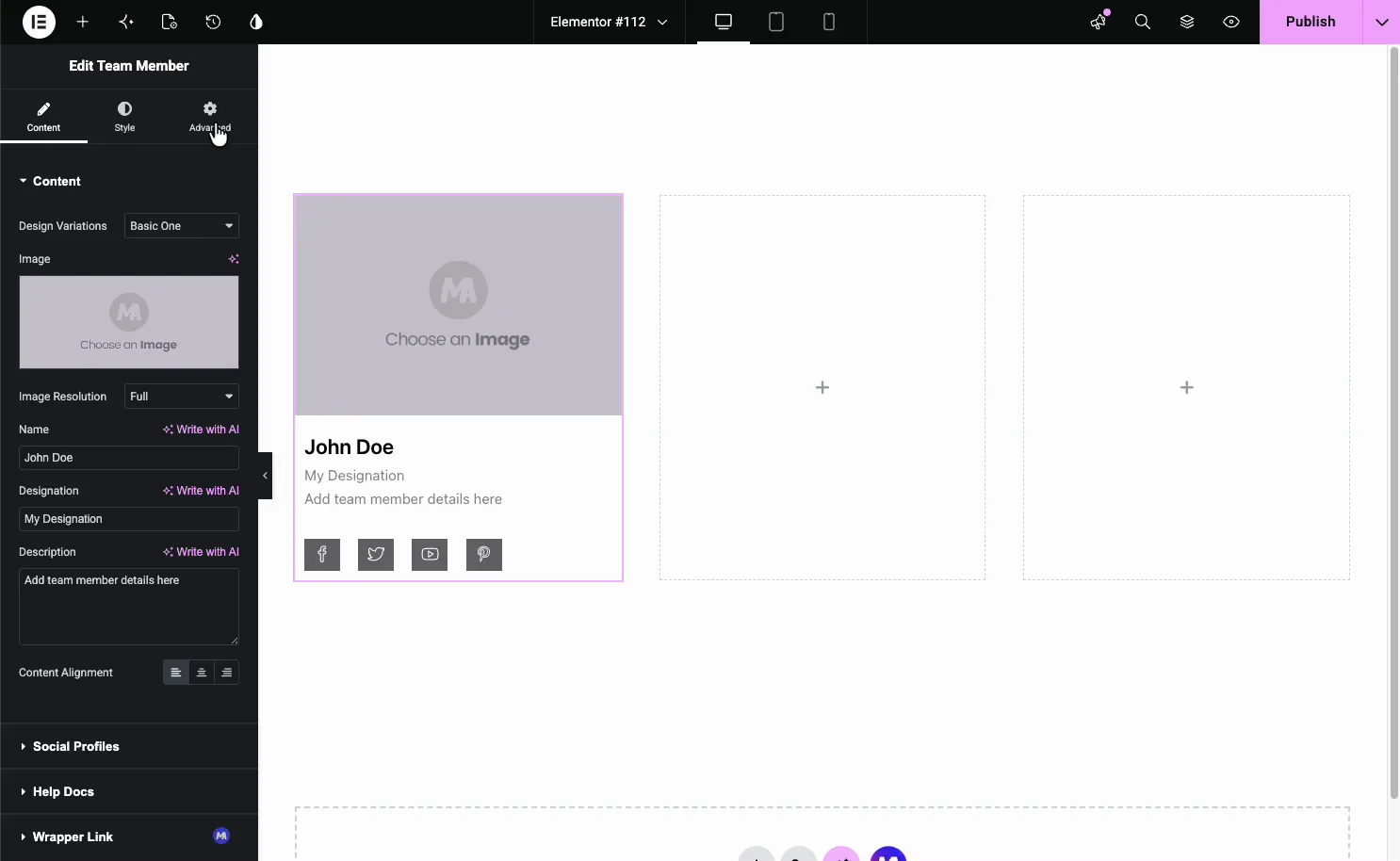Preview changes with eye icon
Screen dimensions: 1400x861
pos(1231,22)
